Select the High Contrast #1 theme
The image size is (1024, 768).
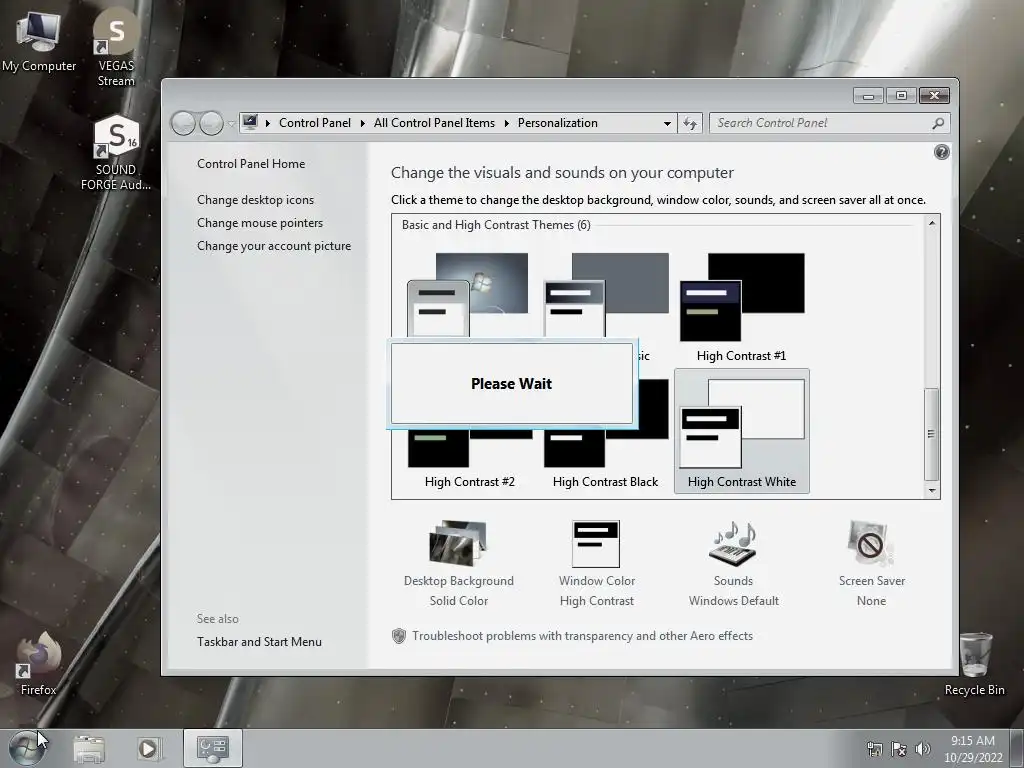pos(742,308)
